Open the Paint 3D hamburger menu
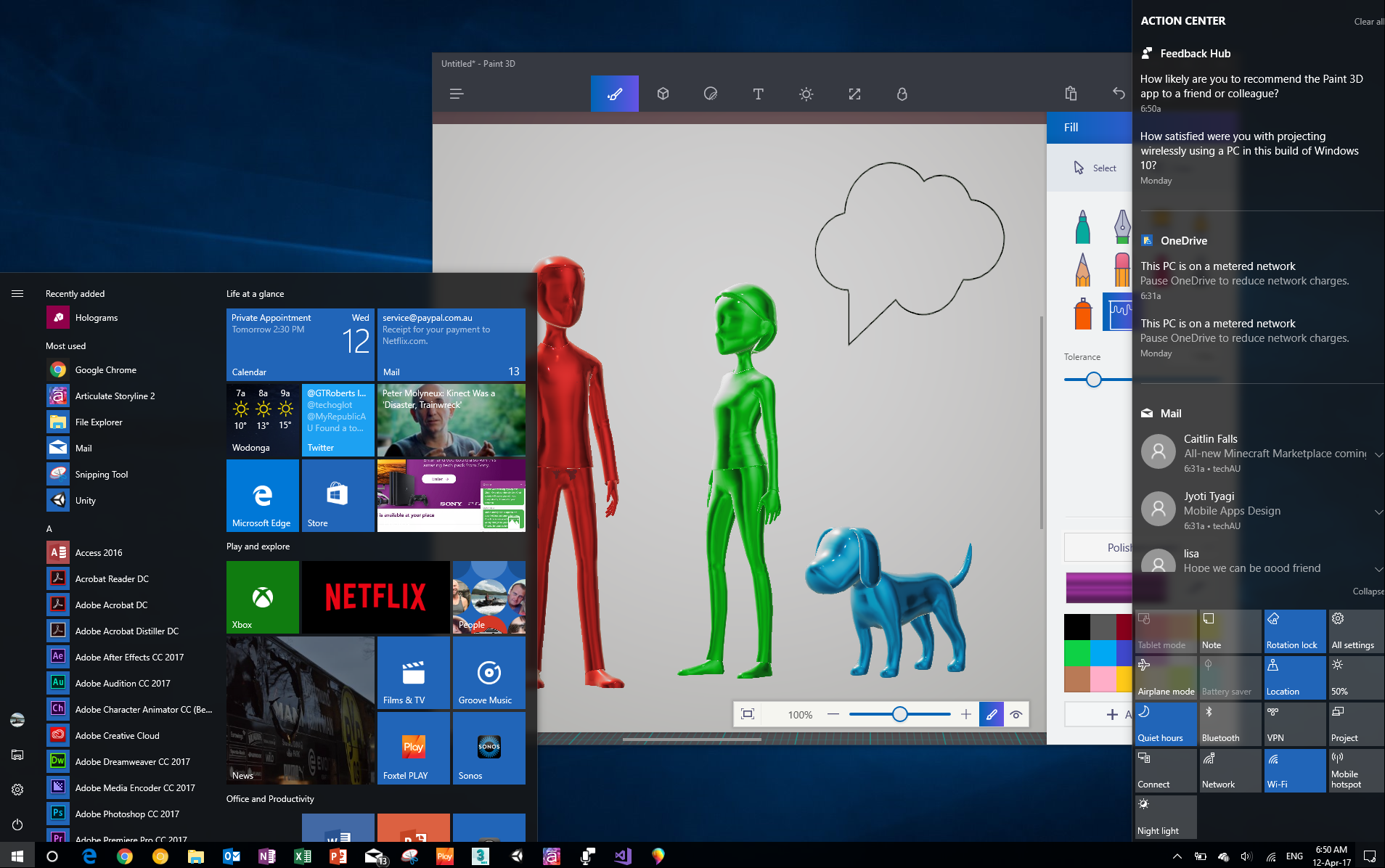 (457, 94)
